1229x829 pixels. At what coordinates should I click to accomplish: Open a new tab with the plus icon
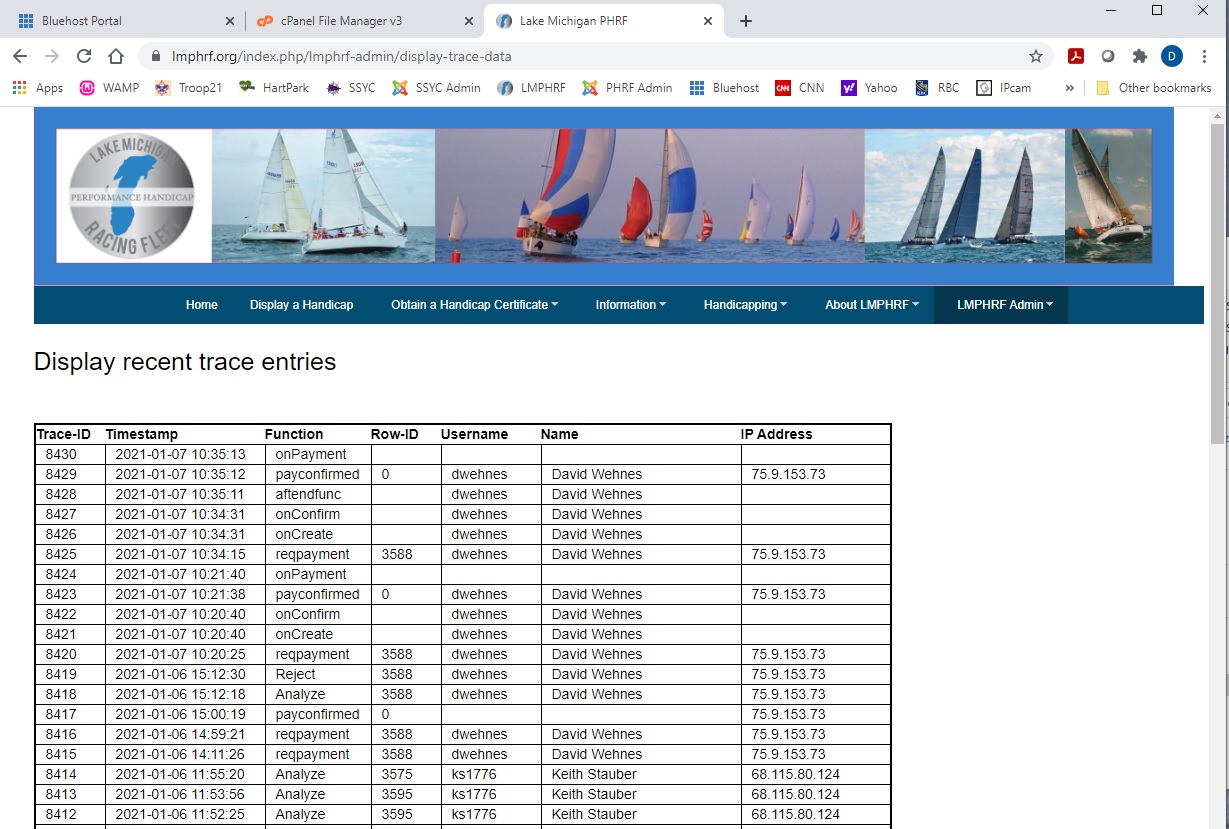pyautogui.click(x=745, y=21)
